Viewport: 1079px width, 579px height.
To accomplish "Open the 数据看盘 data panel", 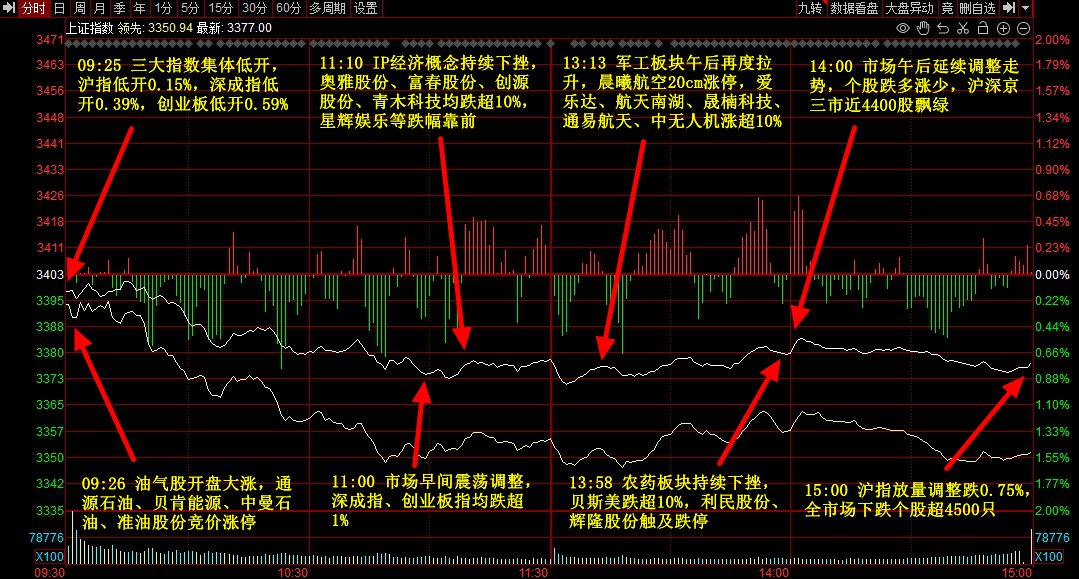I will 854,8.
